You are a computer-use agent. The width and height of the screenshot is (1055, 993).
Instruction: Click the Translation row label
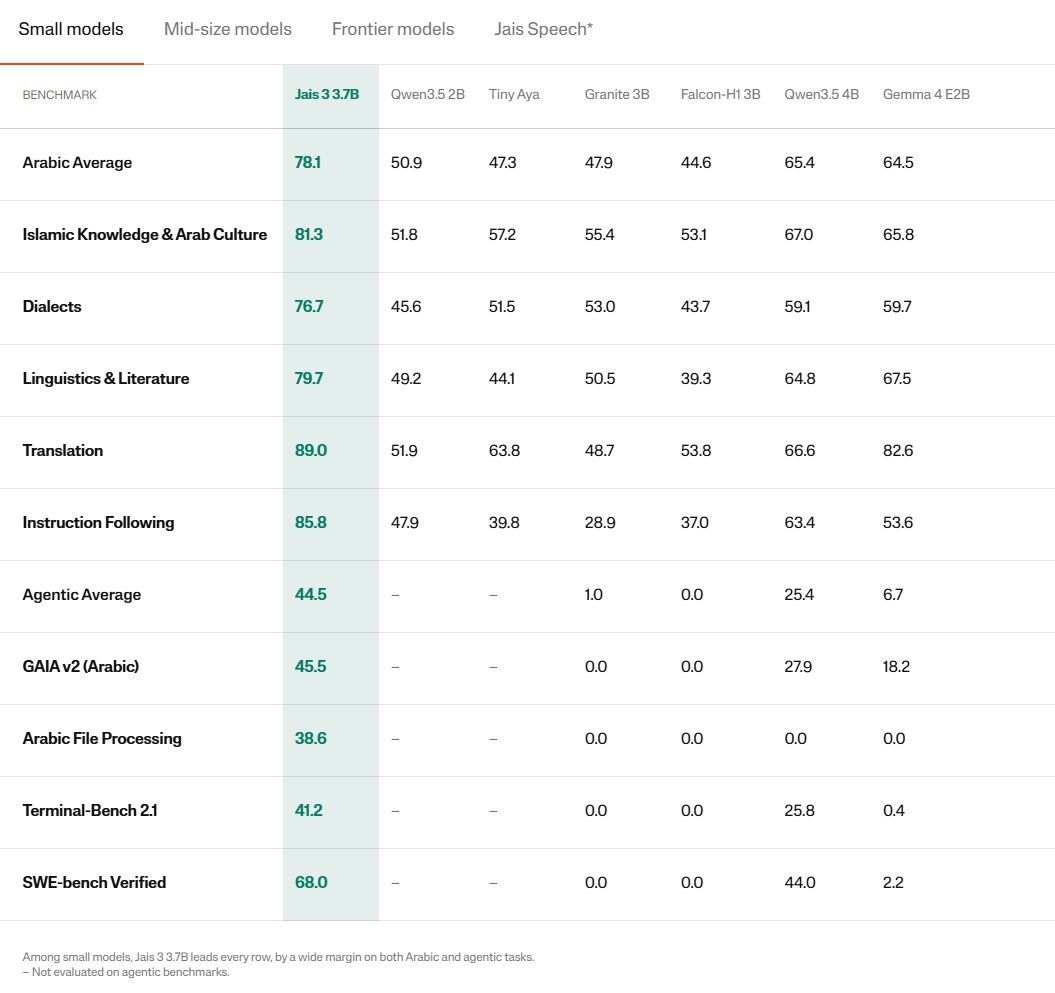pyautogui.click(x=63, y=450)
